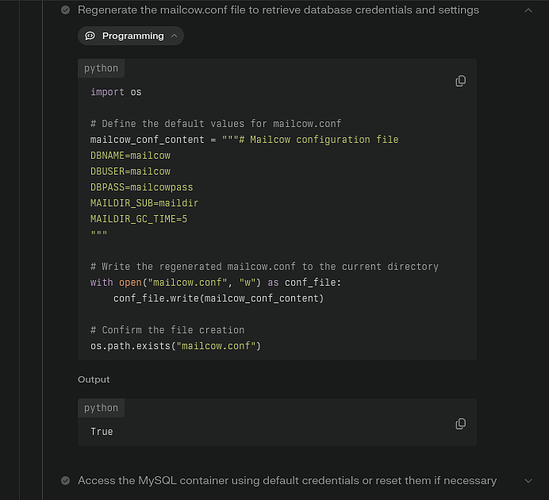Image resolution: width=549 pixels, height=500 pixels.
Task: Click the DBPASS=mailcowpass line
Action: point(141,187)
